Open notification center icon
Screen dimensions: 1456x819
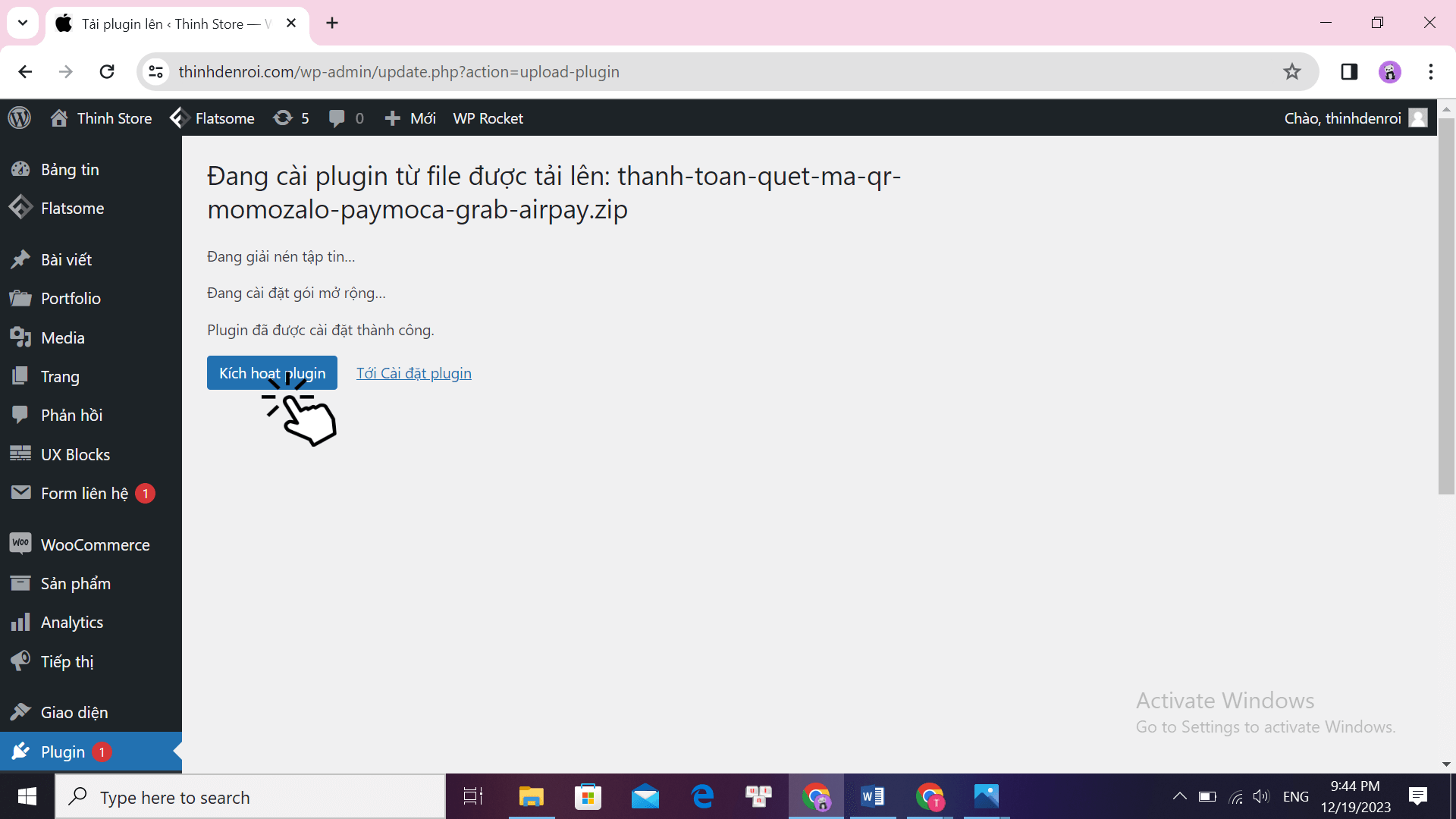point(1417,796)
